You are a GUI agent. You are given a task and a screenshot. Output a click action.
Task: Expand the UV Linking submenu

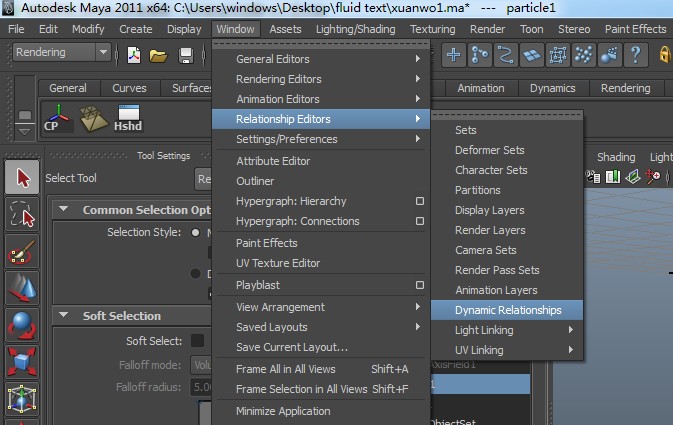(x=507, y=350)
